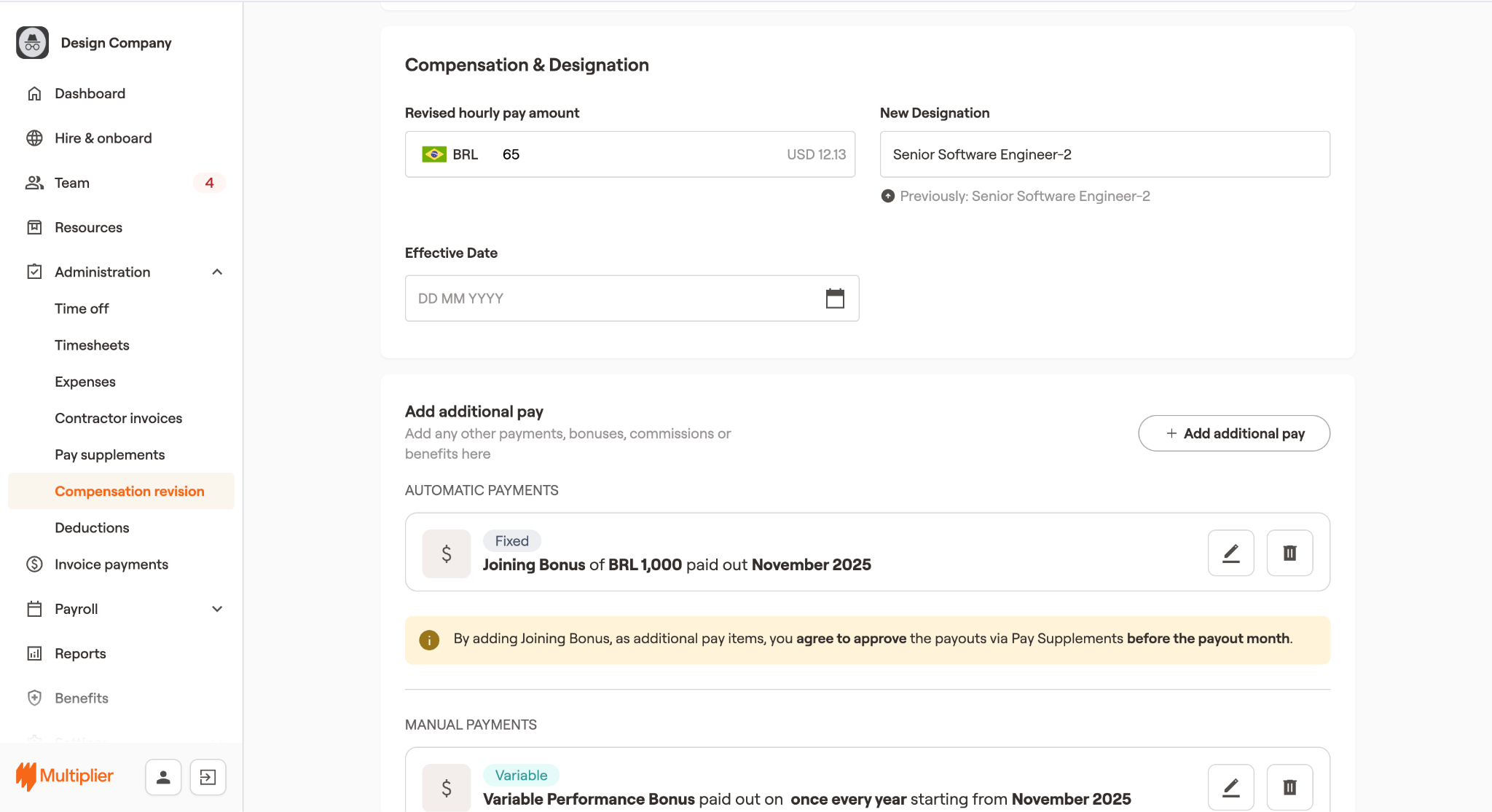
Task: Edit the Joining Bonus payment
Action: click(x=1230, y=553)
